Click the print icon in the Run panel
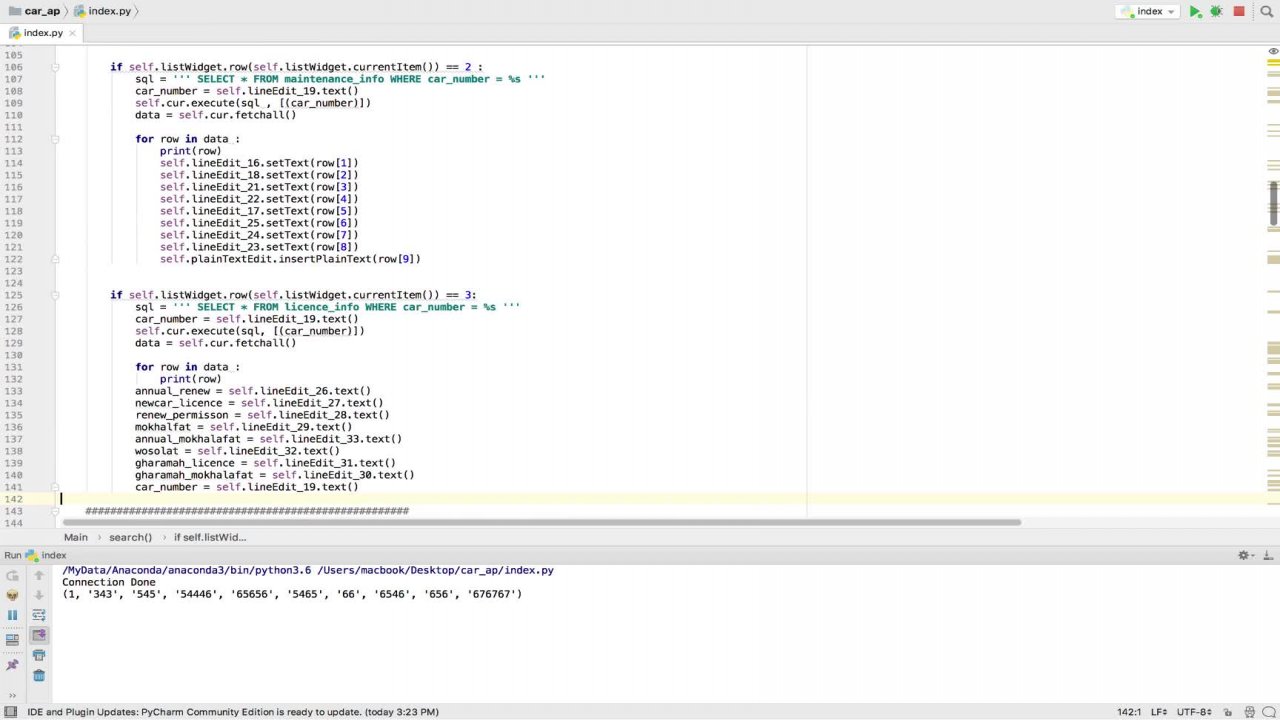This screenshot has height=720, width=1280. click(39, 655)
